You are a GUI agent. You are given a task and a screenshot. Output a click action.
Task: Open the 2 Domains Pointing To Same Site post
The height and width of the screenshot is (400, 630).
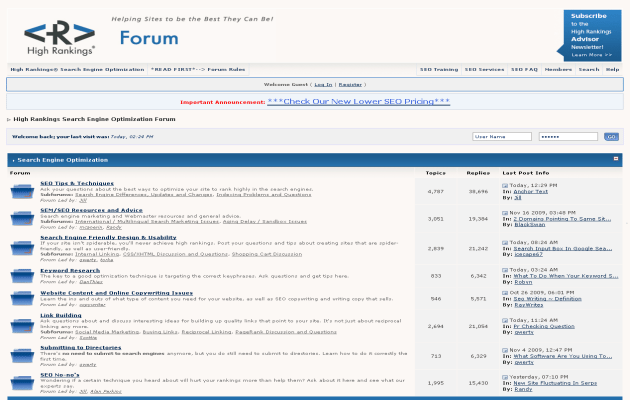[x=562, y=219]
